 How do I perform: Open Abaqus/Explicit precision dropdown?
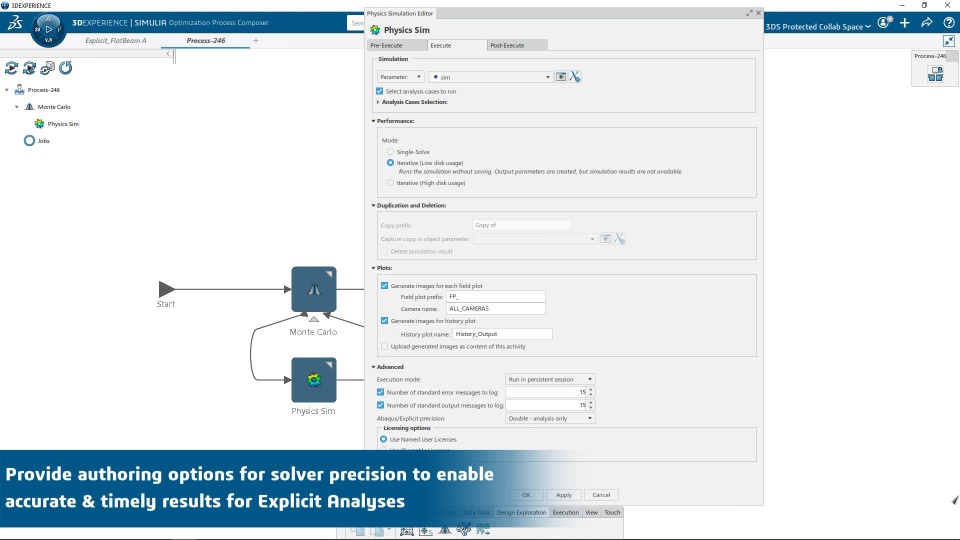pyautogui.click(x=550, y=418)
